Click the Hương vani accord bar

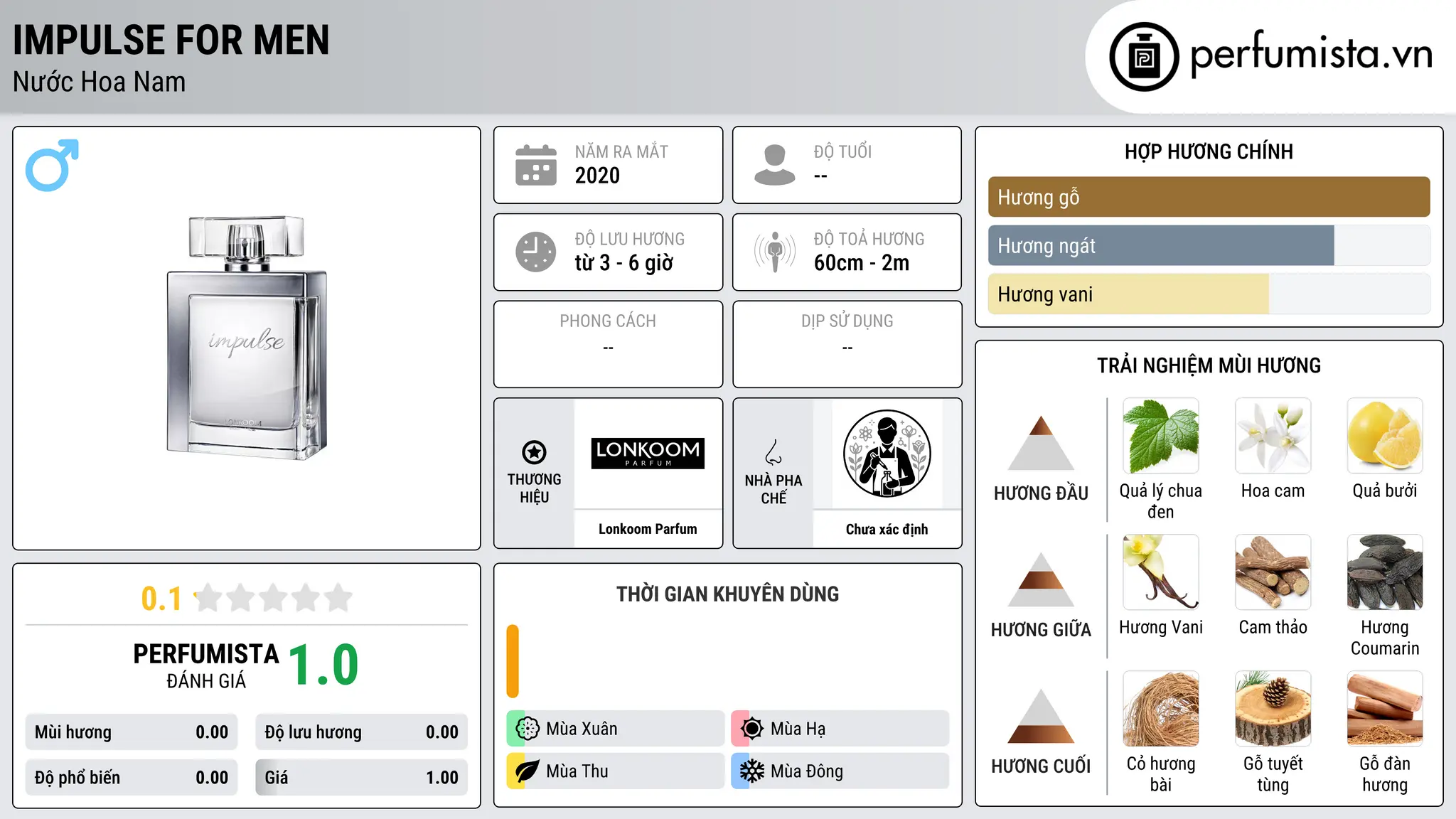coord(1209,294)
